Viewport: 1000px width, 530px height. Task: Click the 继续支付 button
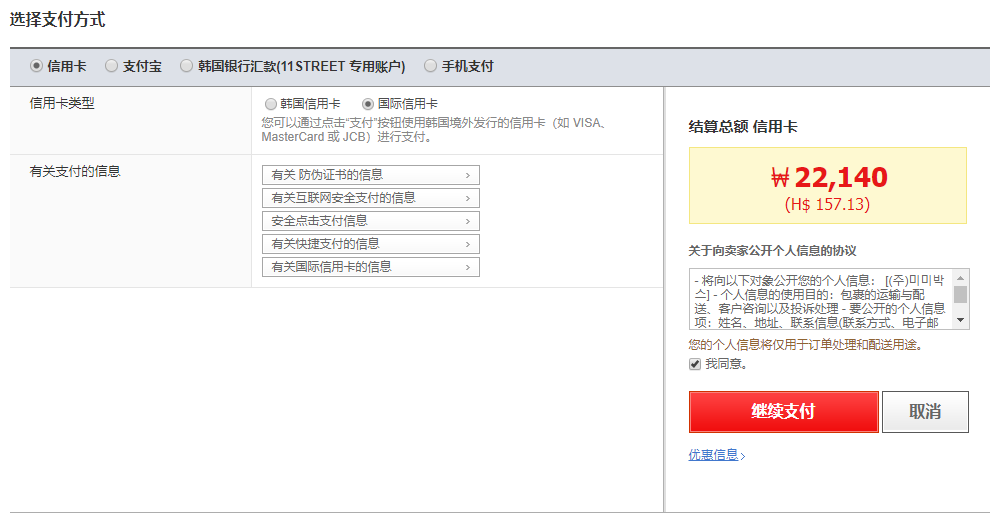pyautogui.click(x=783, y=412)
